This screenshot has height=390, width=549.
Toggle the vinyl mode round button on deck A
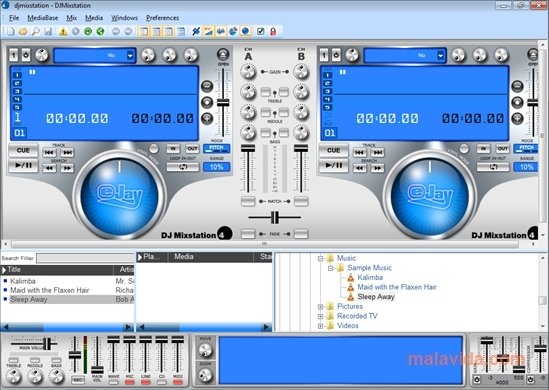tap(154, 149)
